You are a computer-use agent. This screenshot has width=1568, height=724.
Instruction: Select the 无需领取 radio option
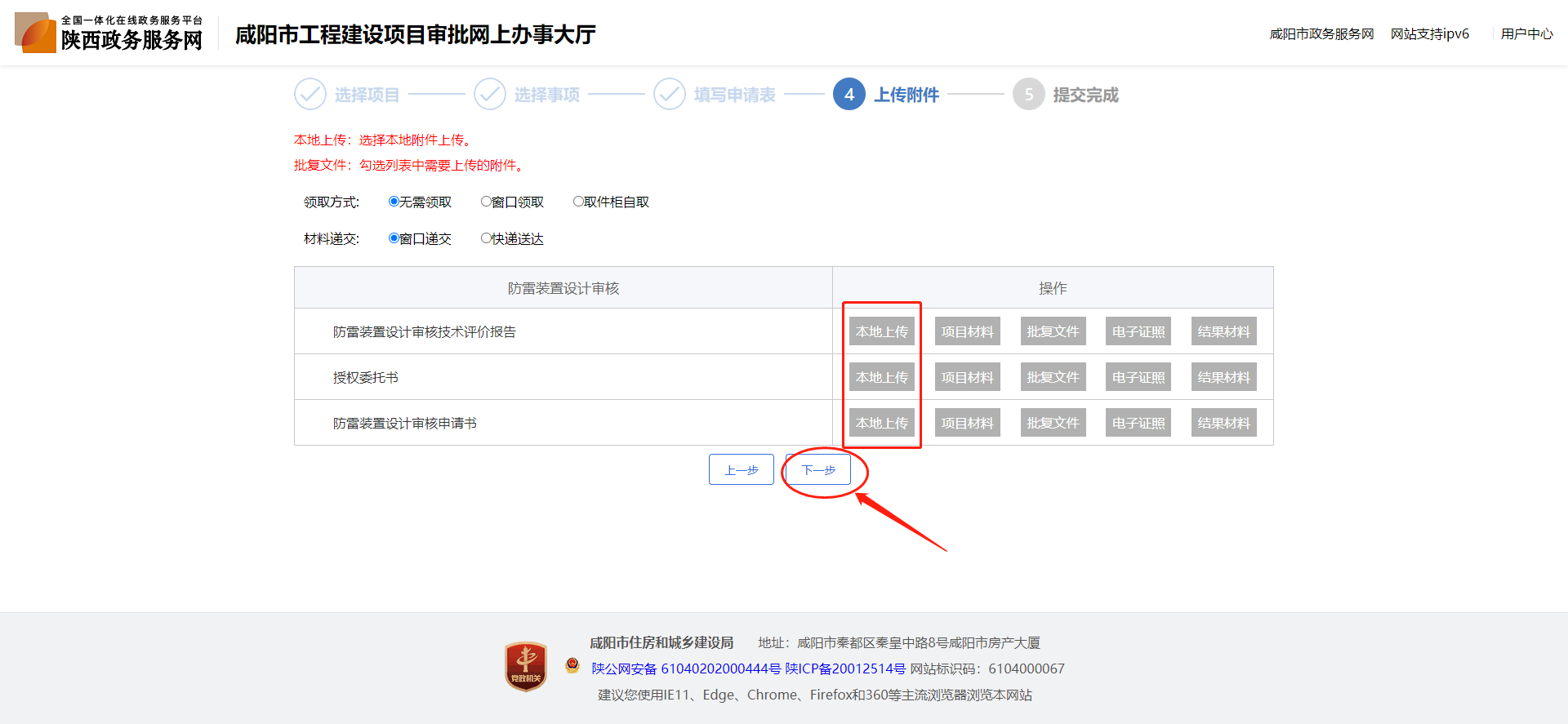tap(394, 202)
